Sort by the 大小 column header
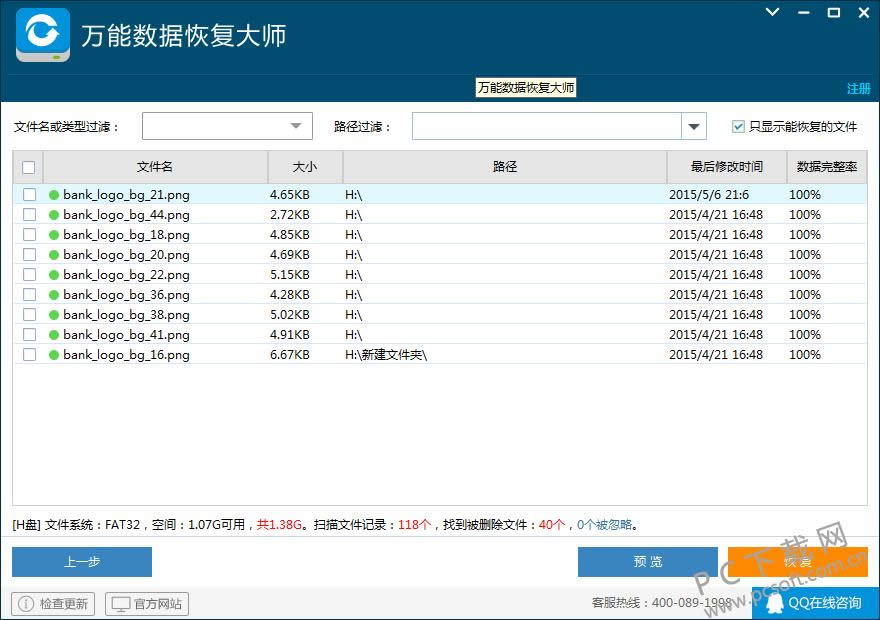This screenshot has width=880, height=620. point(305,167)
